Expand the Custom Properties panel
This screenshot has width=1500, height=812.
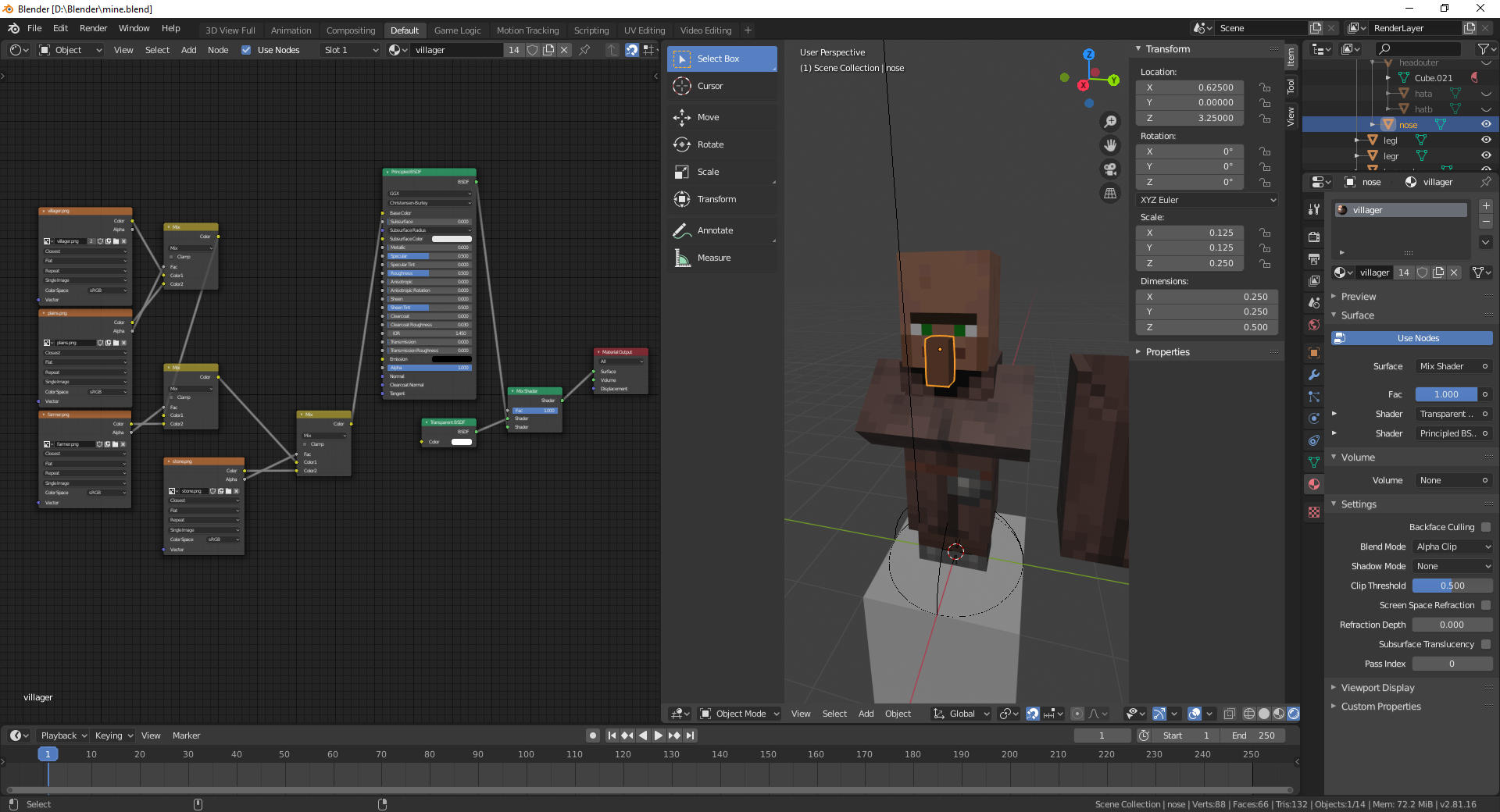coord(1380,707)
